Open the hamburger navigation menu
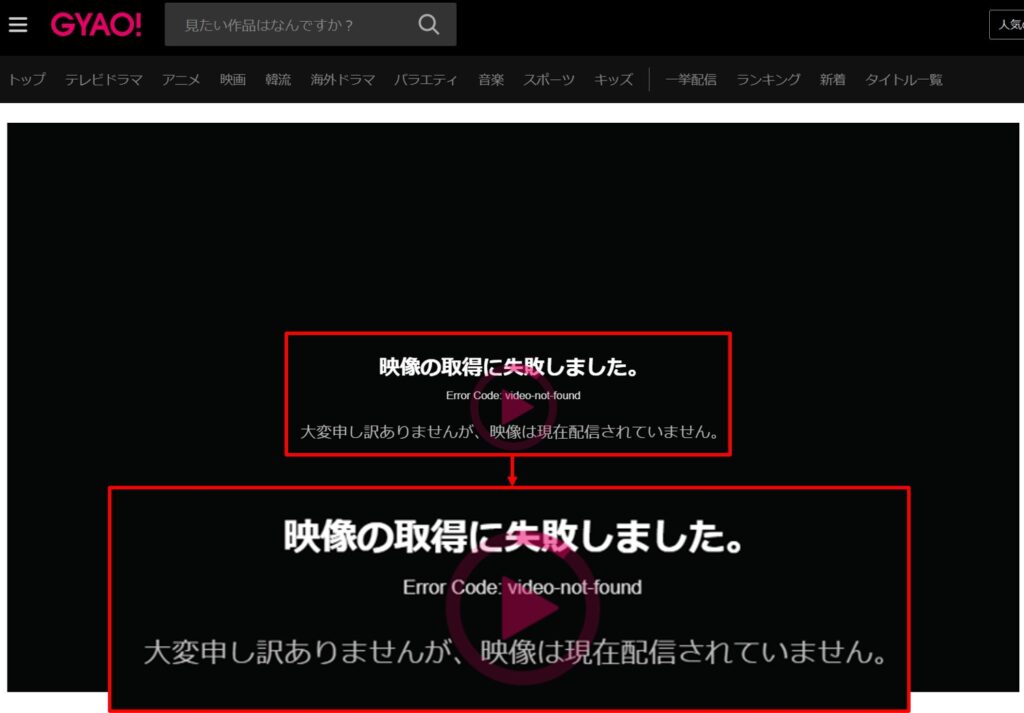Viewport: 1024px width, 713px height. pyautogui.click(x=18, y=24)
